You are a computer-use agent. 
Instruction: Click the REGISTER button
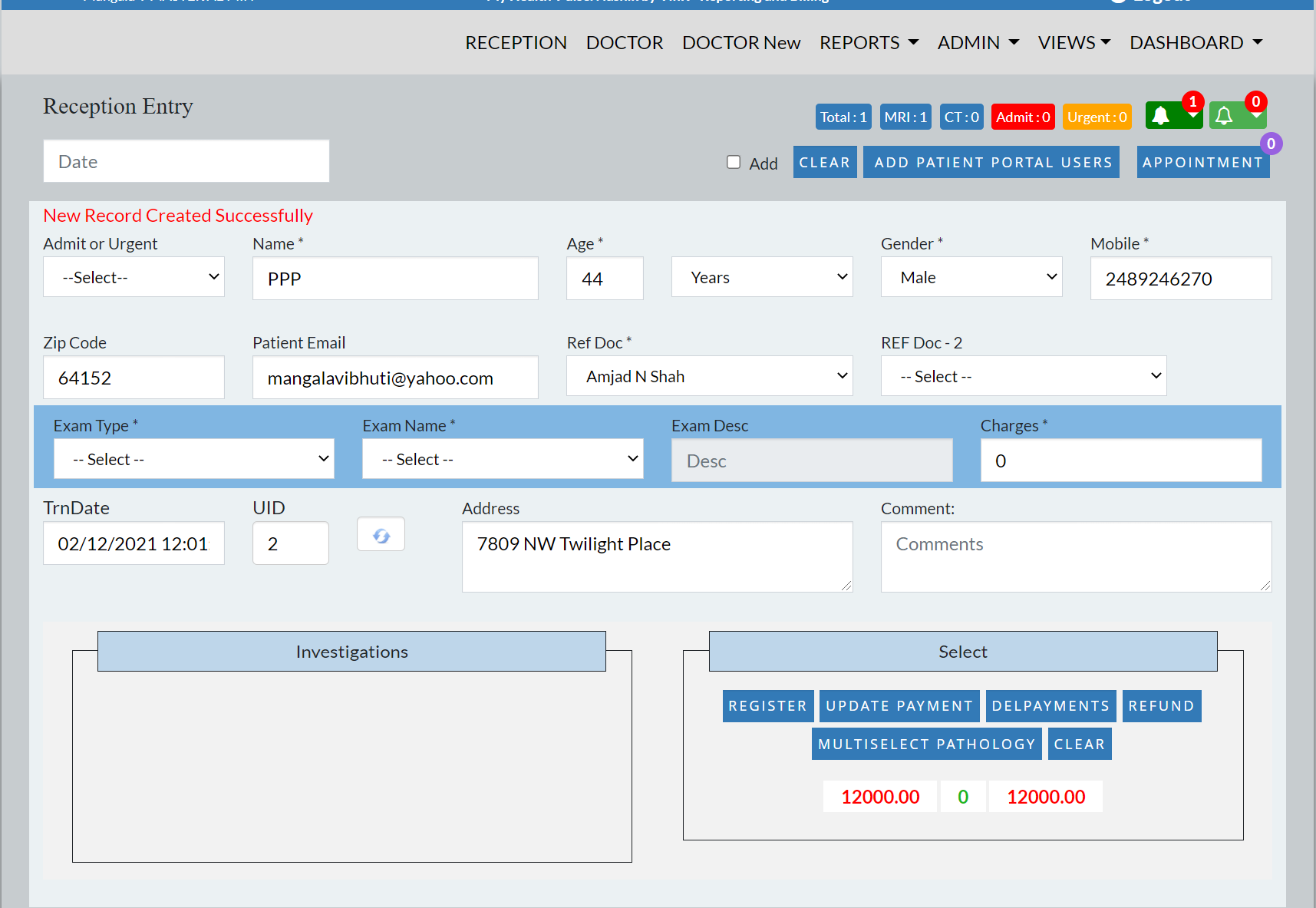point(768,706)
